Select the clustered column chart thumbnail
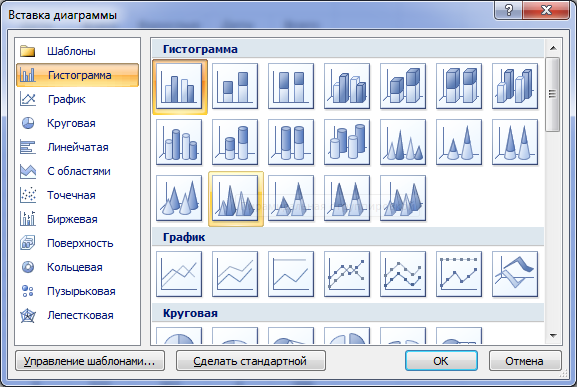This screenshot has height=387, width=577. [x=179, y=86]
